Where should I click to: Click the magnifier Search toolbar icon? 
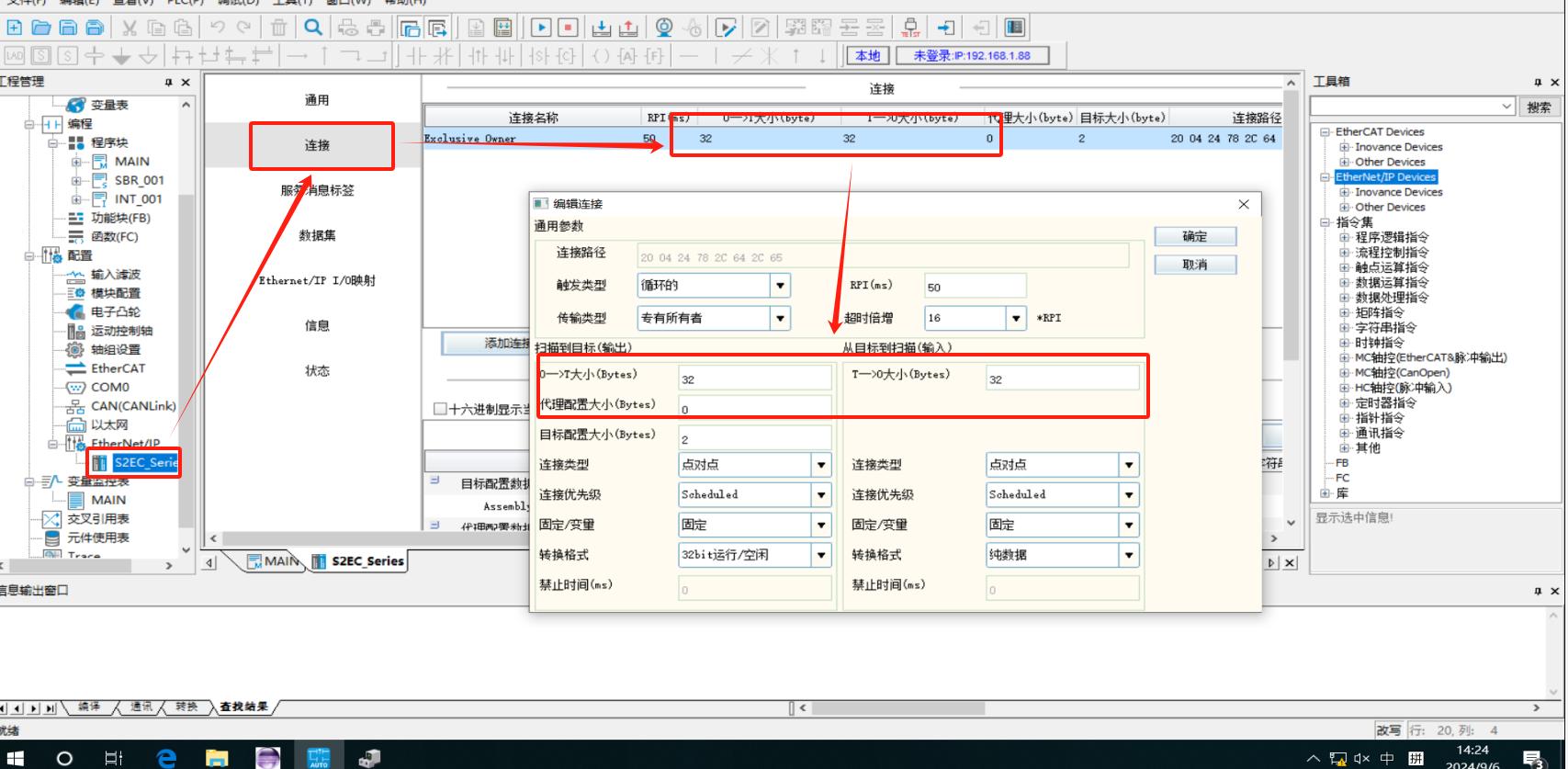tap(312, 28)
